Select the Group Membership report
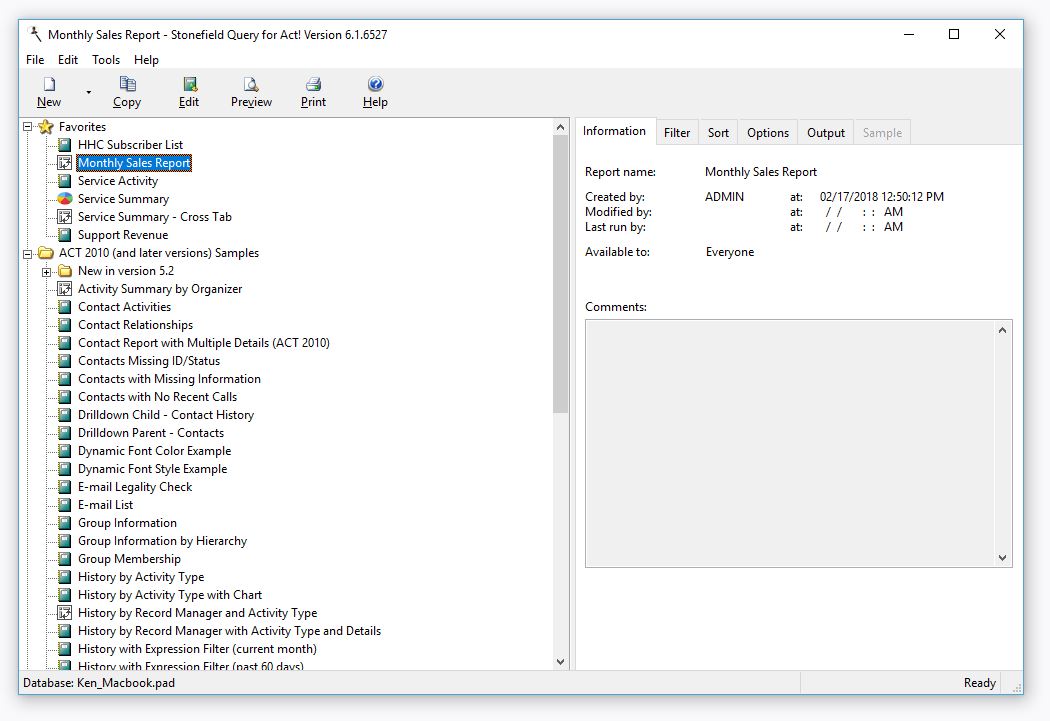Screen dimensions: 1050x721 click(x=129, y=559)
